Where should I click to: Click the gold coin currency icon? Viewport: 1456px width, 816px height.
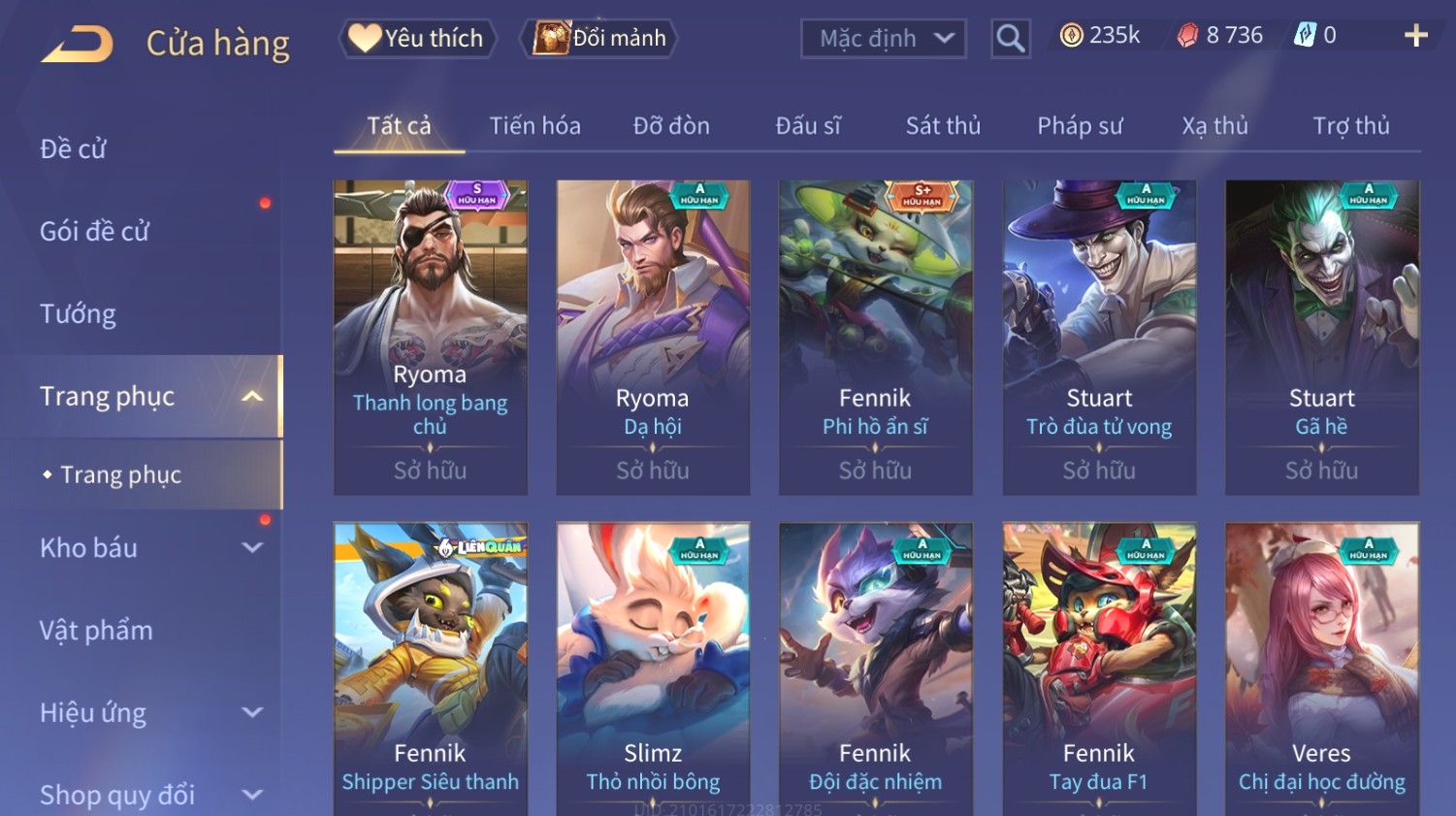1071,36
